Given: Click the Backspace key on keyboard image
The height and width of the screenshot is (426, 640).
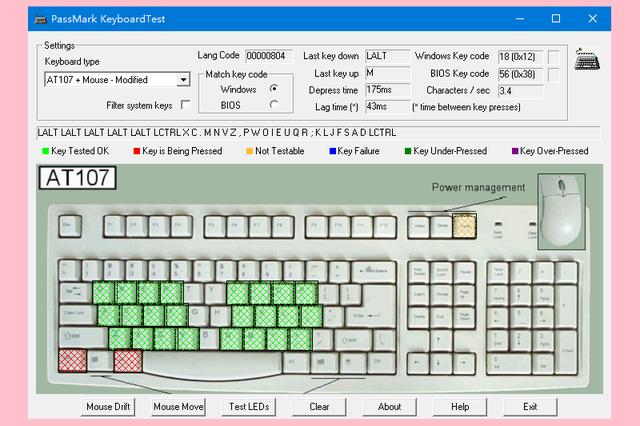Looking at the screenshot, I should point(374,271).
